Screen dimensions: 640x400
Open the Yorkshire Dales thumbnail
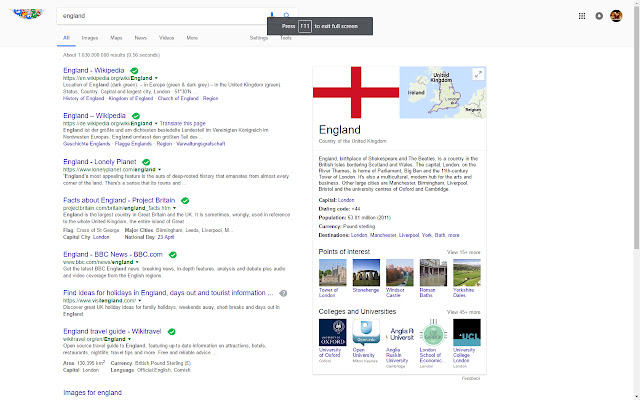point(467,272)
